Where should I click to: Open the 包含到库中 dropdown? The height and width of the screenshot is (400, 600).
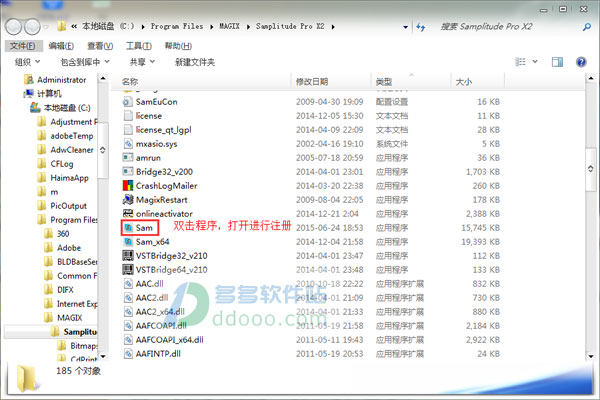[85, 62]
